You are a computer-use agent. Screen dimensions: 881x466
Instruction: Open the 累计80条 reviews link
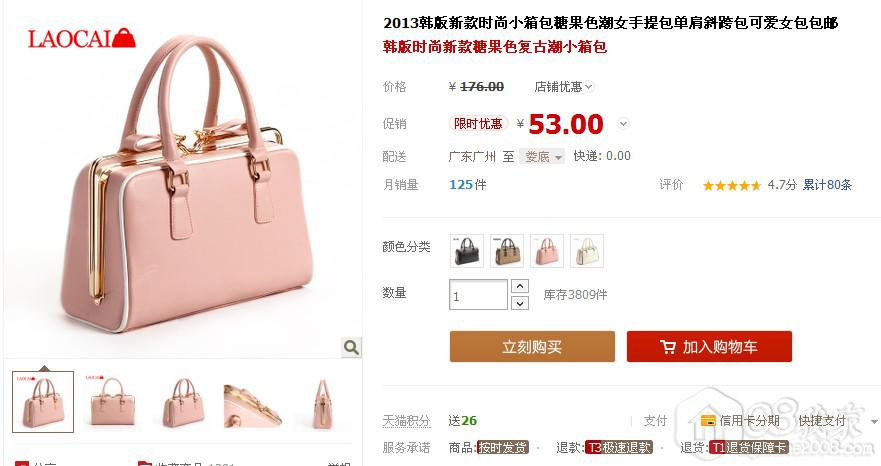pos(827,184)
